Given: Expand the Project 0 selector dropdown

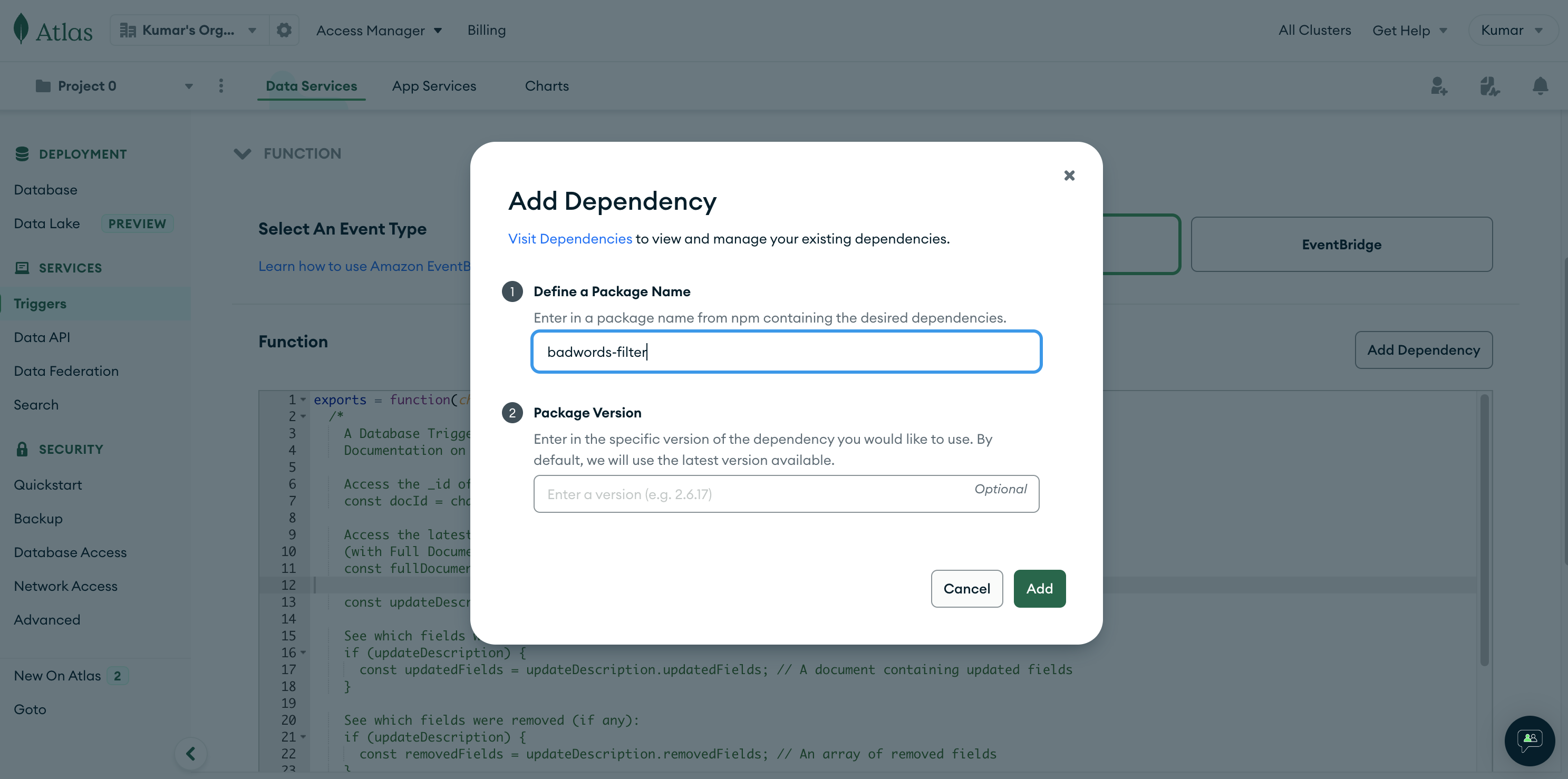Looking at the screenshot, I should [x=189, y=86].
